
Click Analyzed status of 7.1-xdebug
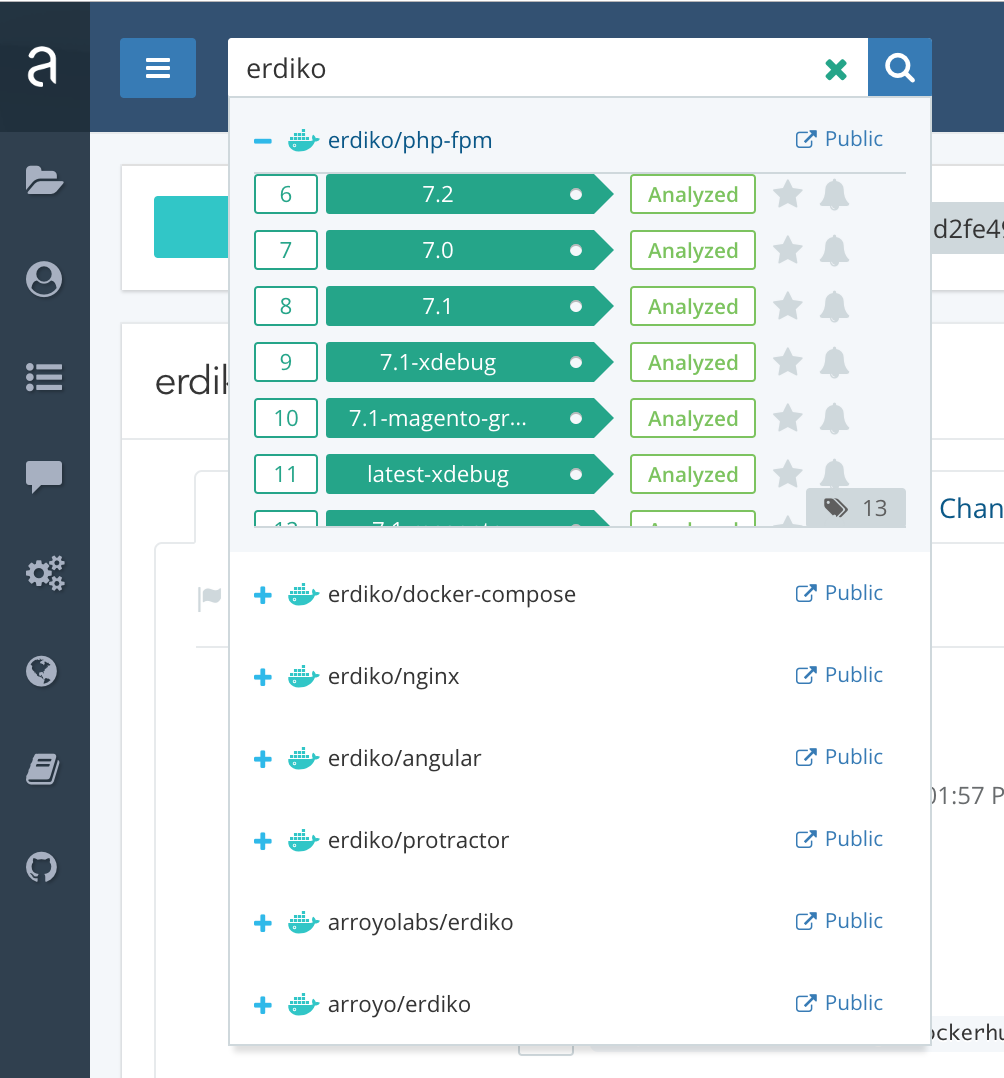[692, 362]
